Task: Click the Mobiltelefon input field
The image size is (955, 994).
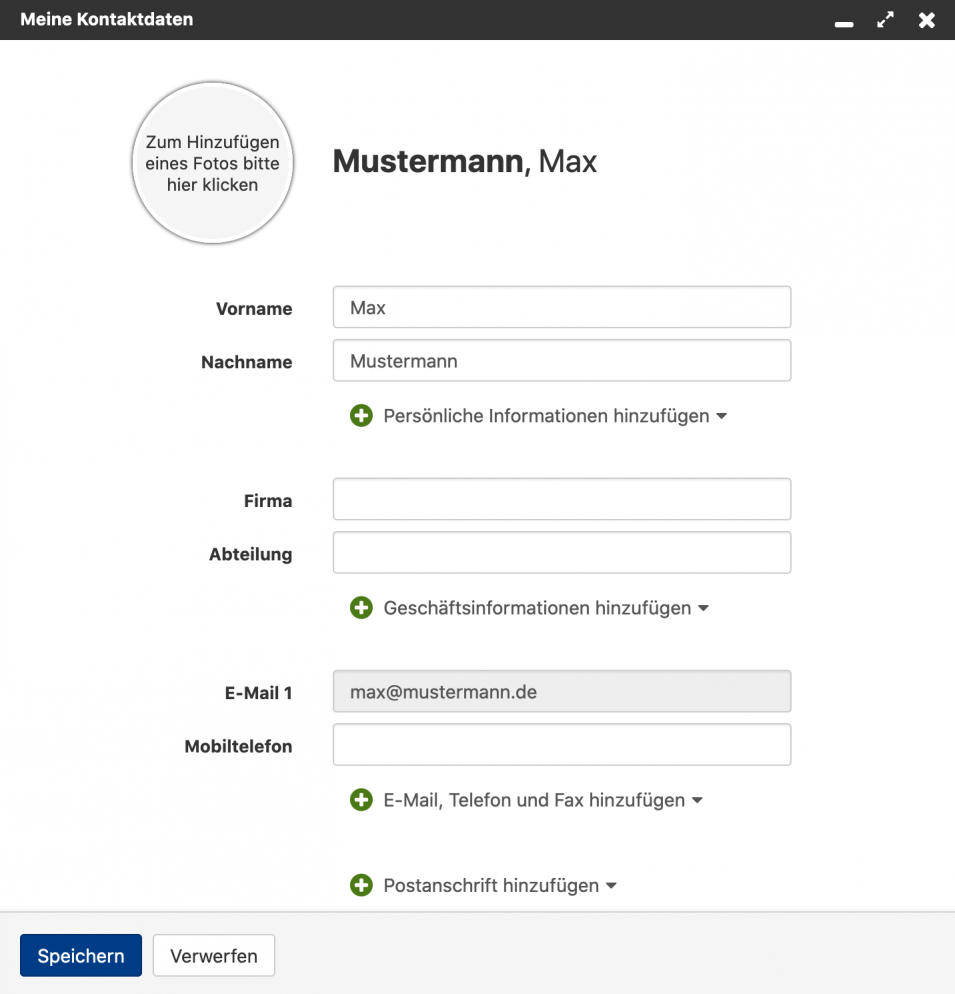Action: (x=561, y=744)
